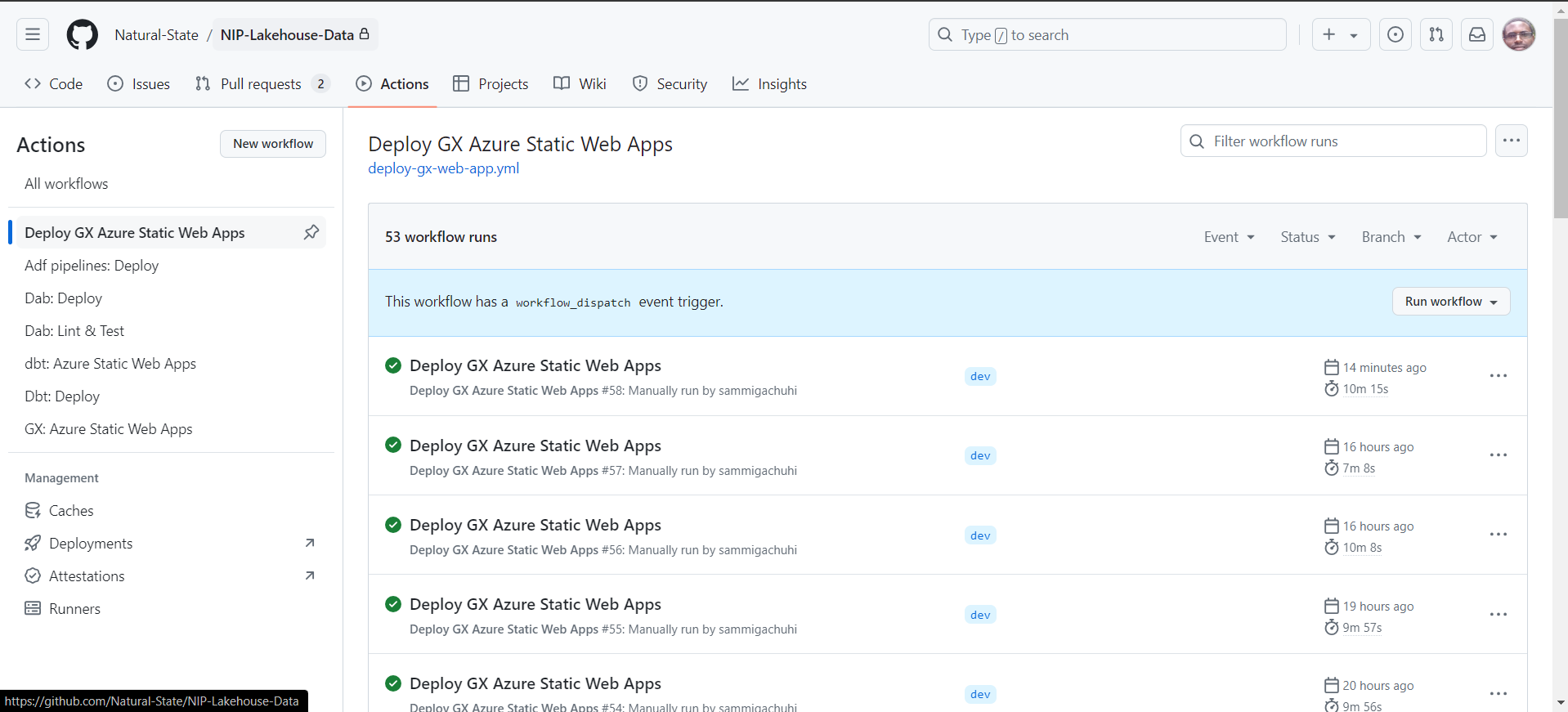Select dbt: Azure Static Web Apps workflow
The height and width of the screenshot is (712, 1568).
[x=171, y=364]
